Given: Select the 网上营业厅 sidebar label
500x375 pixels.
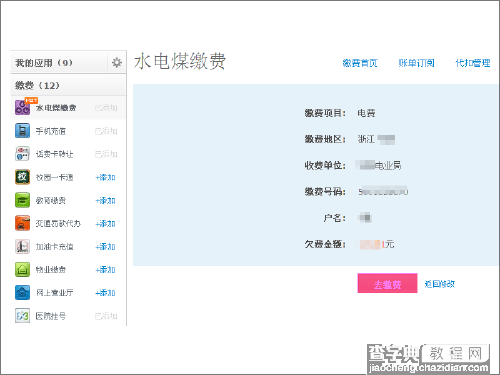Looking at the screenshot, I should coord(54,293).
